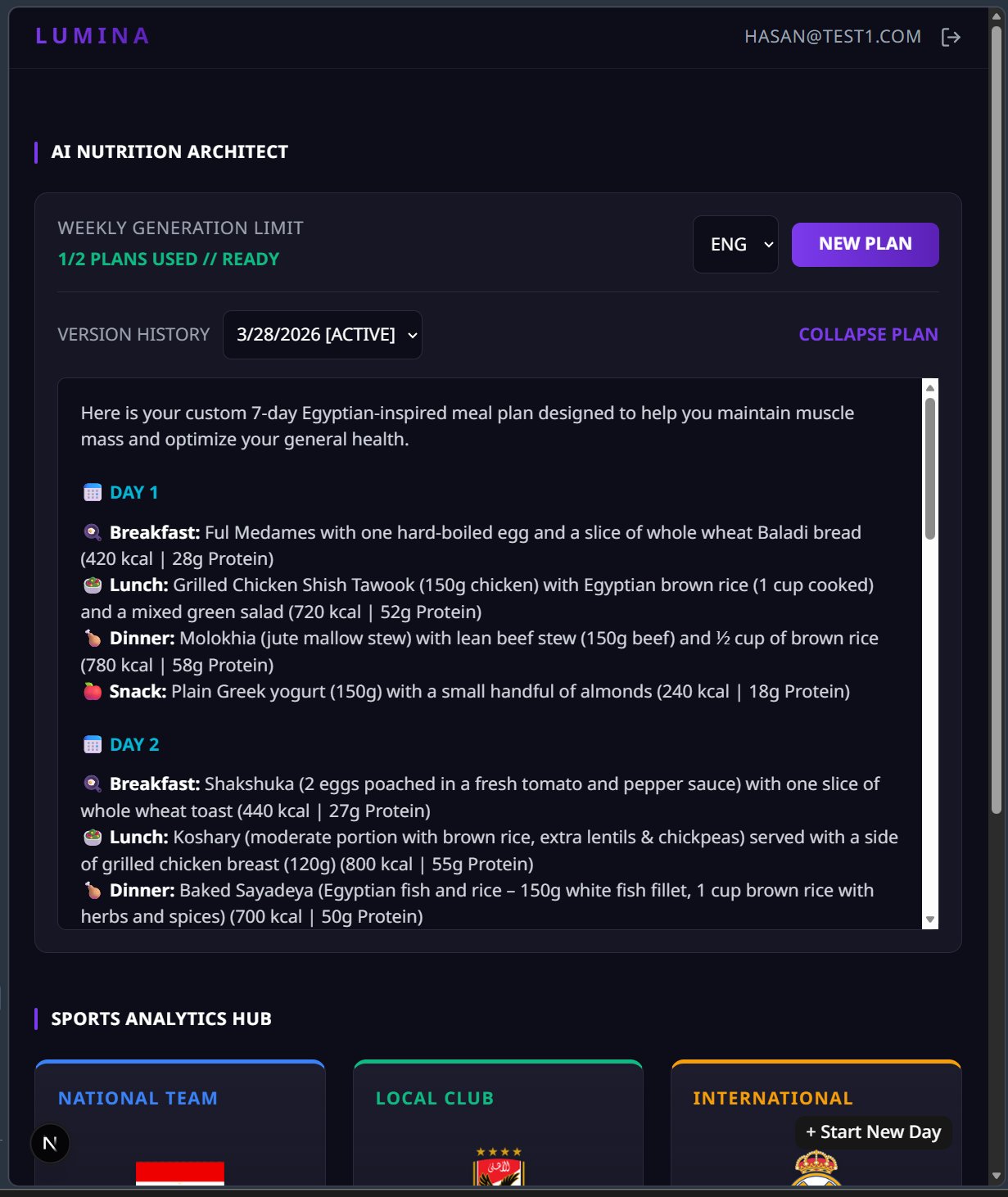Click the logout icon beside the email

(x=950, y=37)
